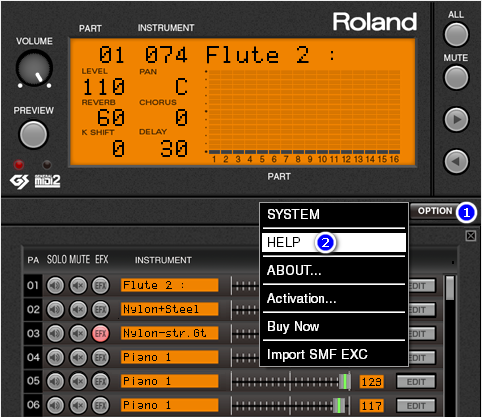
Task: Choose Buy Now from the option menu
Action: [x=334, y=326]
